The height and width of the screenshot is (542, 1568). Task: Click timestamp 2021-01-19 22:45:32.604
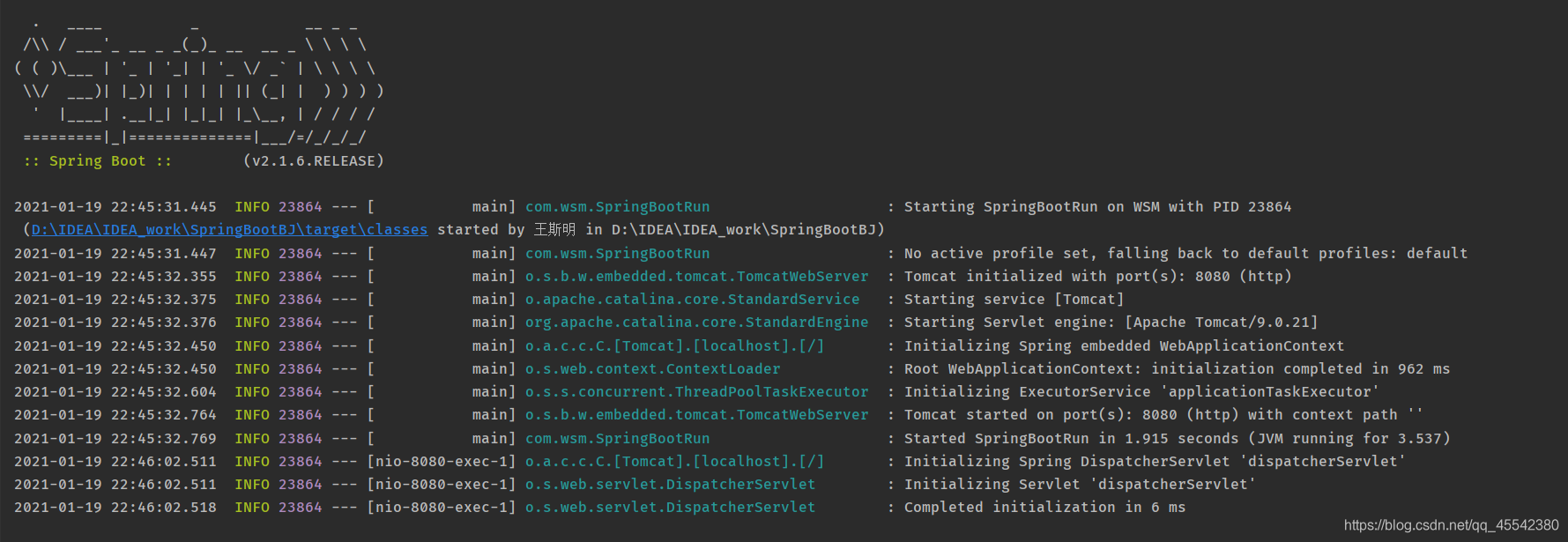pyautogui.click(x=115, y=392)
